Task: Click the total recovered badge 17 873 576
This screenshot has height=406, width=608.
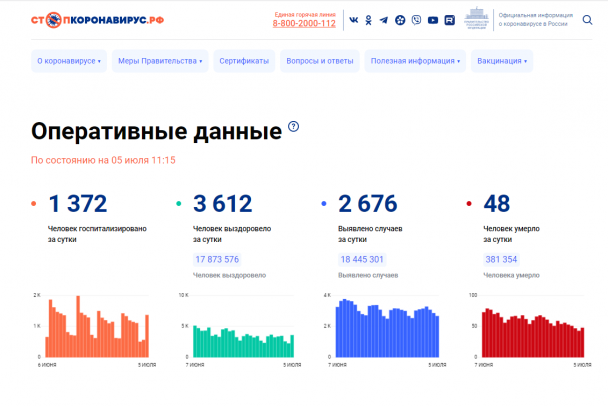Action: (x=217, y=259)
